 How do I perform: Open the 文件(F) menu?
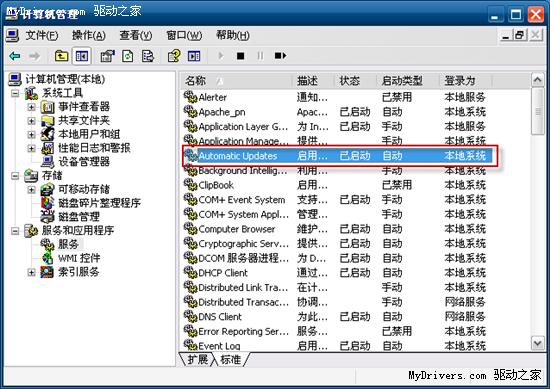(x=41, y=35)
